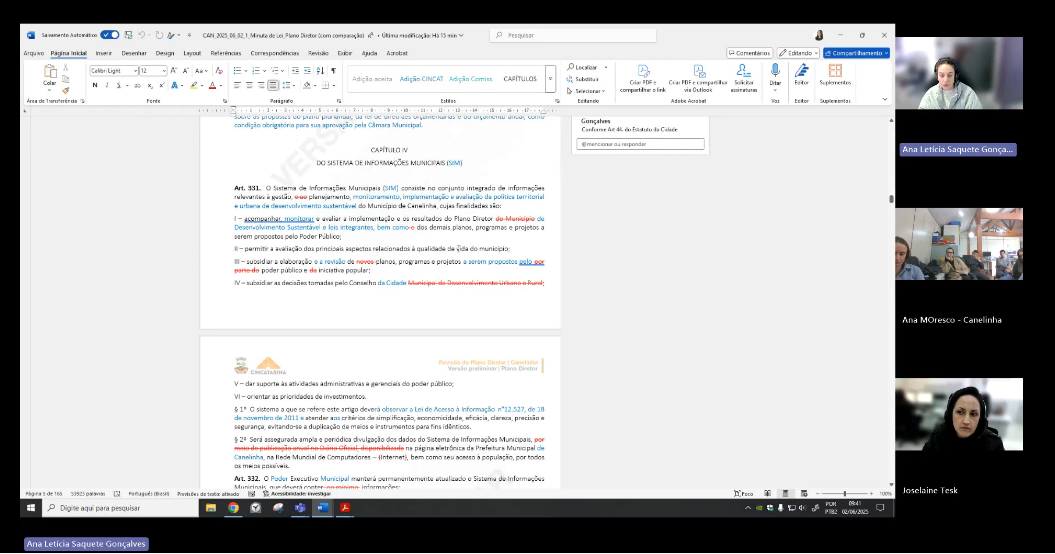Align text left
Viewport: 1055px width, 554px height.
237,85
